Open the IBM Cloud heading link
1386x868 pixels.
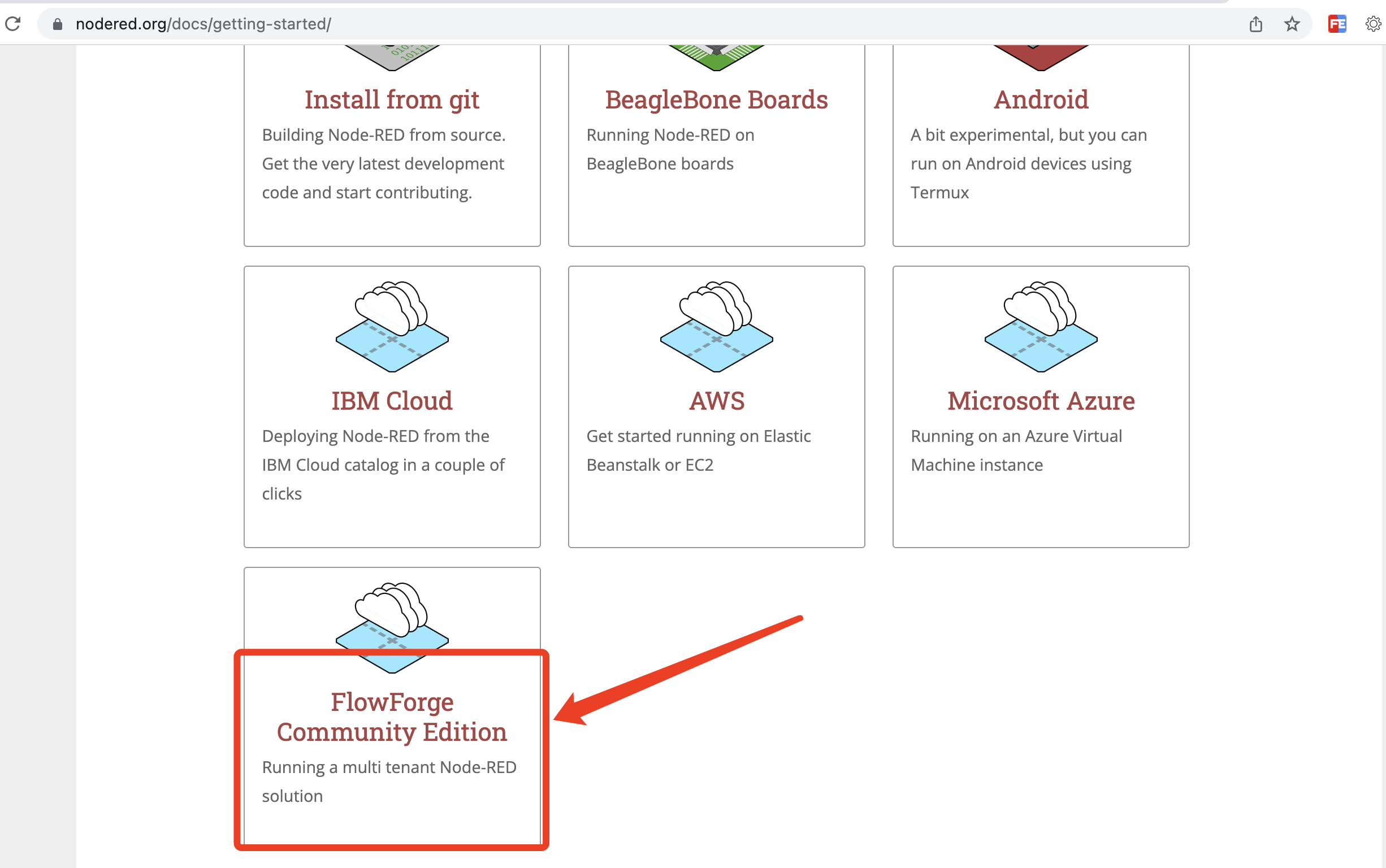click(392, 401)
